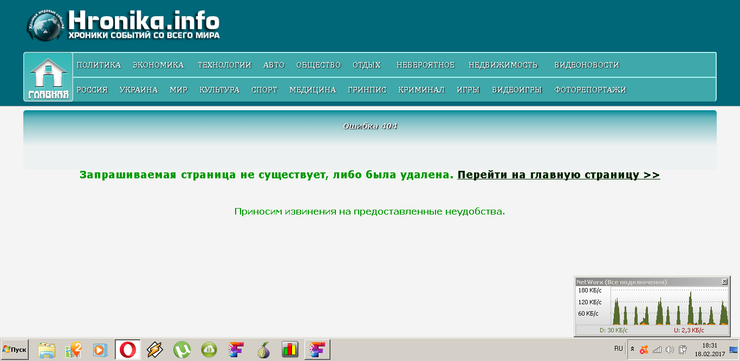This screenshot has height=361, width=740.
Task: Go to the Главная home icon
Action: pos(48,77)
